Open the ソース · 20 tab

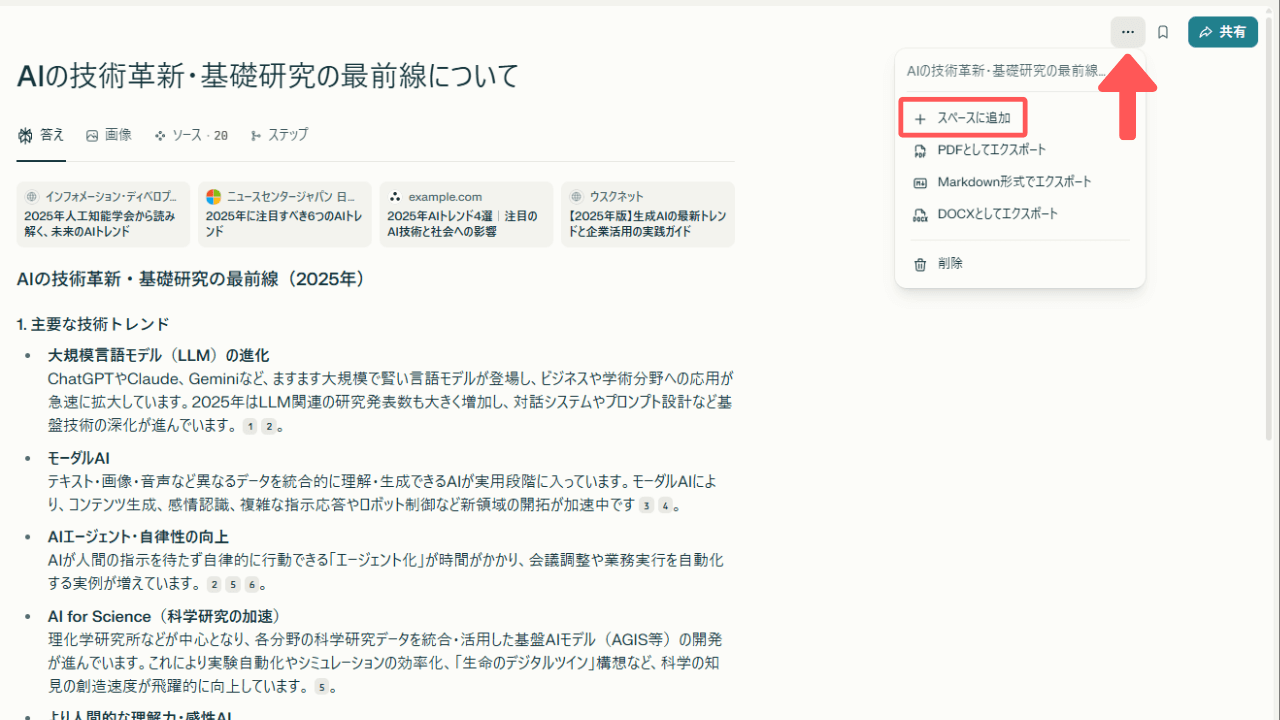pyautogui.click(x=190, y=135)
